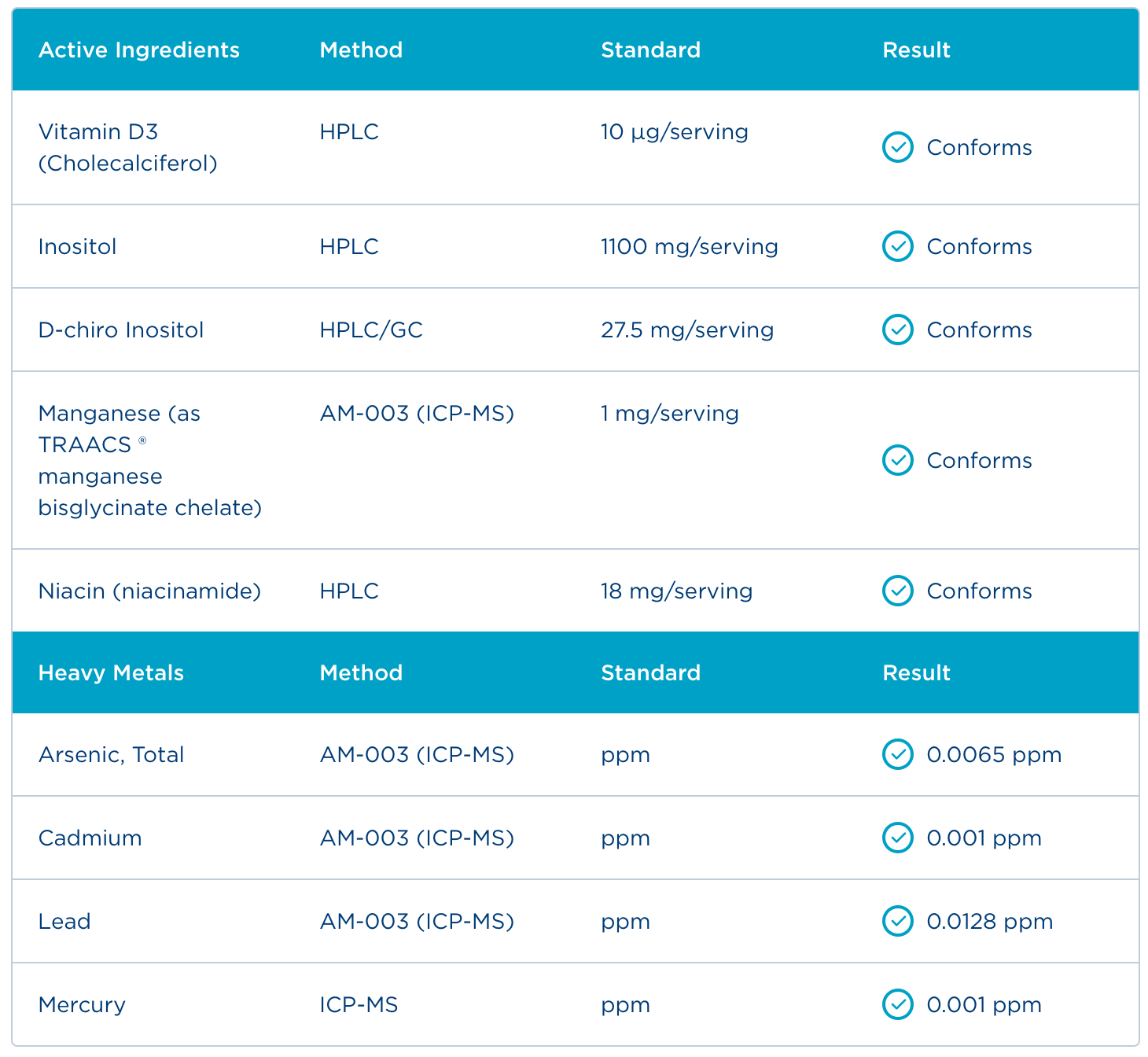Select the Heavy Metals section header

pyautogui.click(x=111, y=672)
